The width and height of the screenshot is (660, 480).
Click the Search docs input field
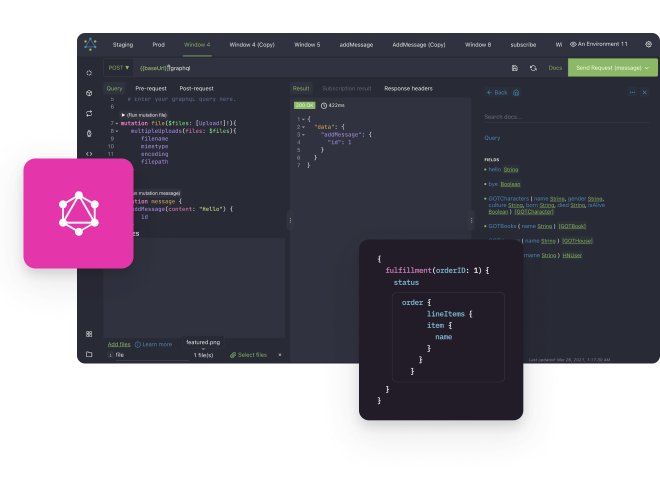pos(565,117)
